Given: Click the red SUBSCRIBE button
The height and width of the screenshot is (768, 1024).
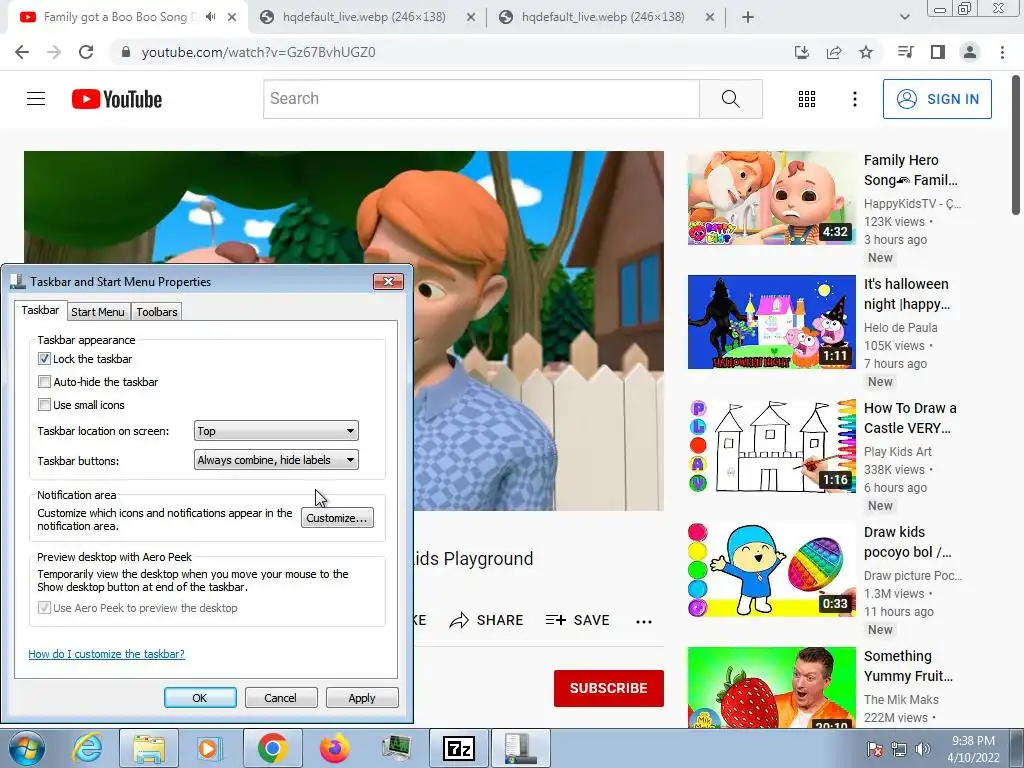Looking at the screenshot, I should point(609,688).
